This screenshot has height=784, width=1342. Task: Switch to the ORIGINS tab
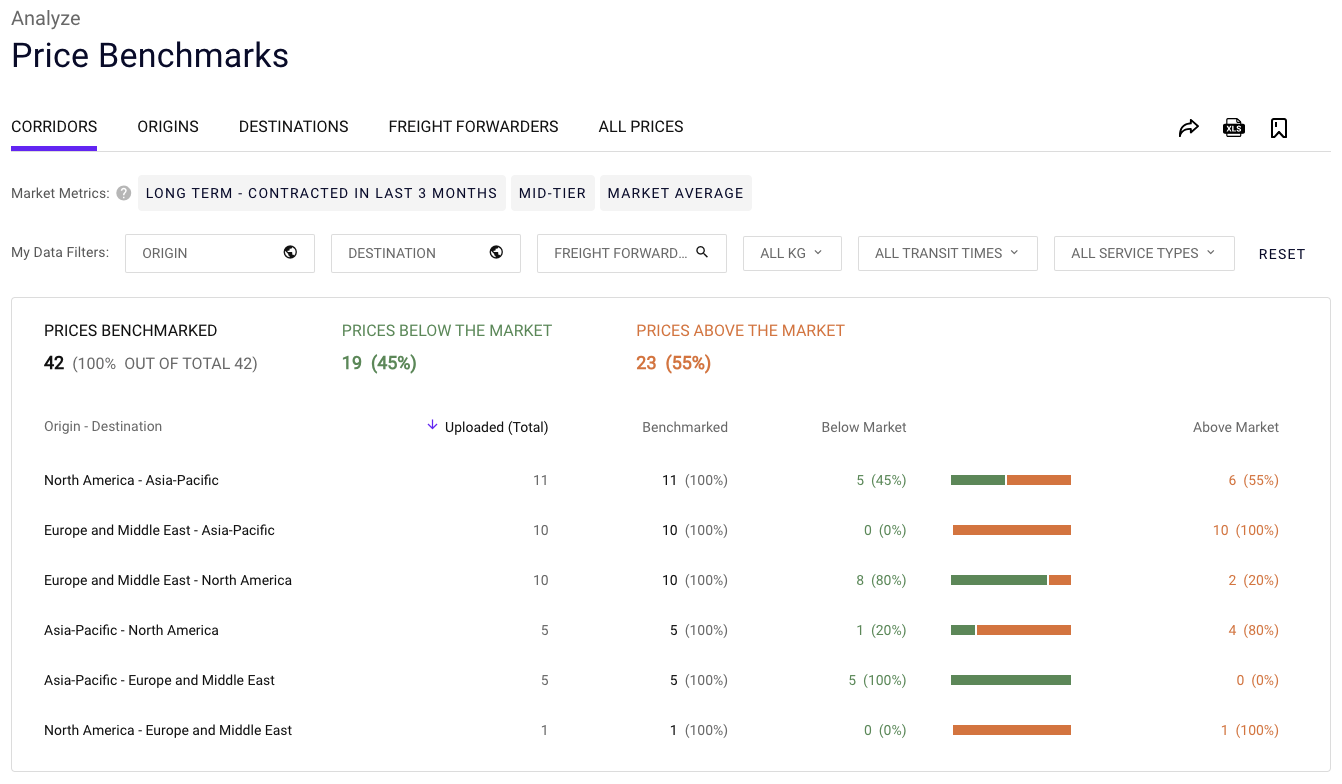tap(168, 127)
